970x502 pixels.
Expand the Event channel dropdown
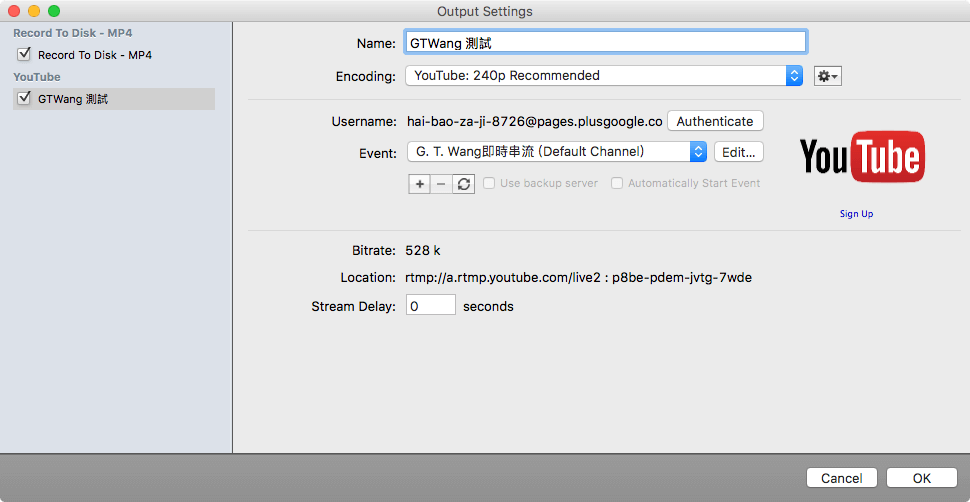click(x=557, y=152)
